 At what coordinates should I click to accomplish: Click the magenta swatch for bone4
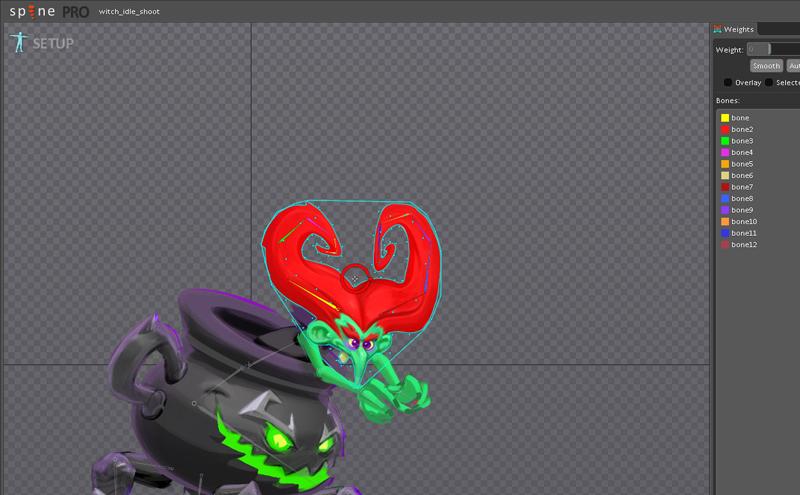pos(724,153)
